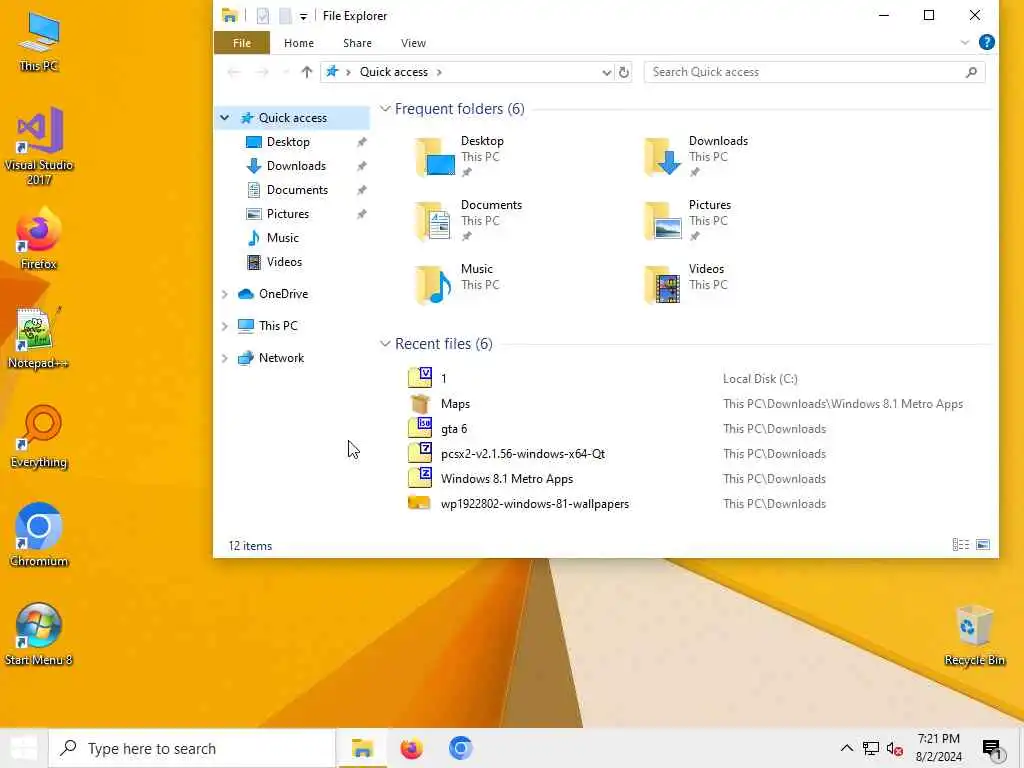
Task: Open the address bar history dropdown
Action: 606,72
